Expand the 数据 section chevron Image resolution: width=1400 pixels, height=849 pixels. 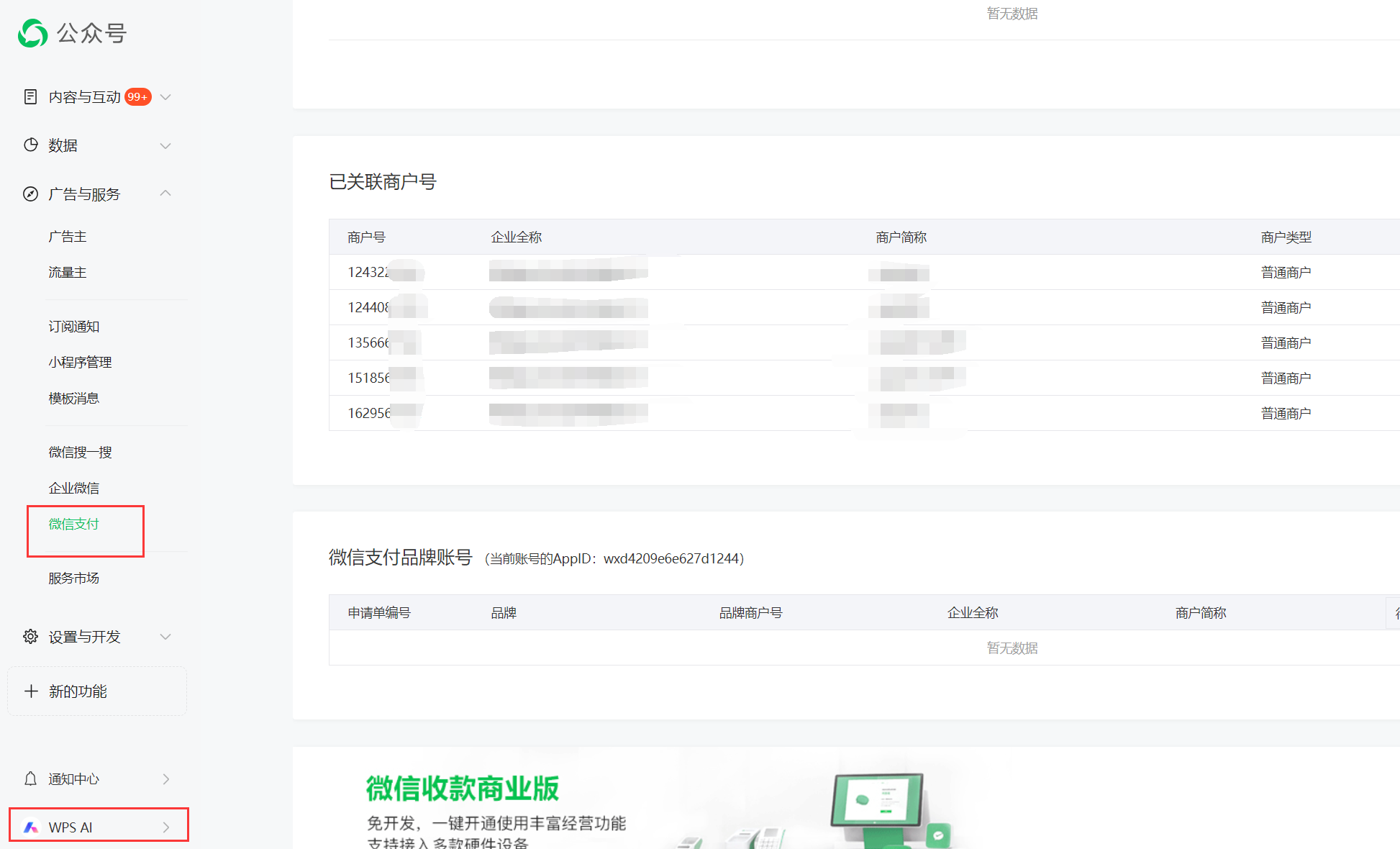click(x=165, y=145)
